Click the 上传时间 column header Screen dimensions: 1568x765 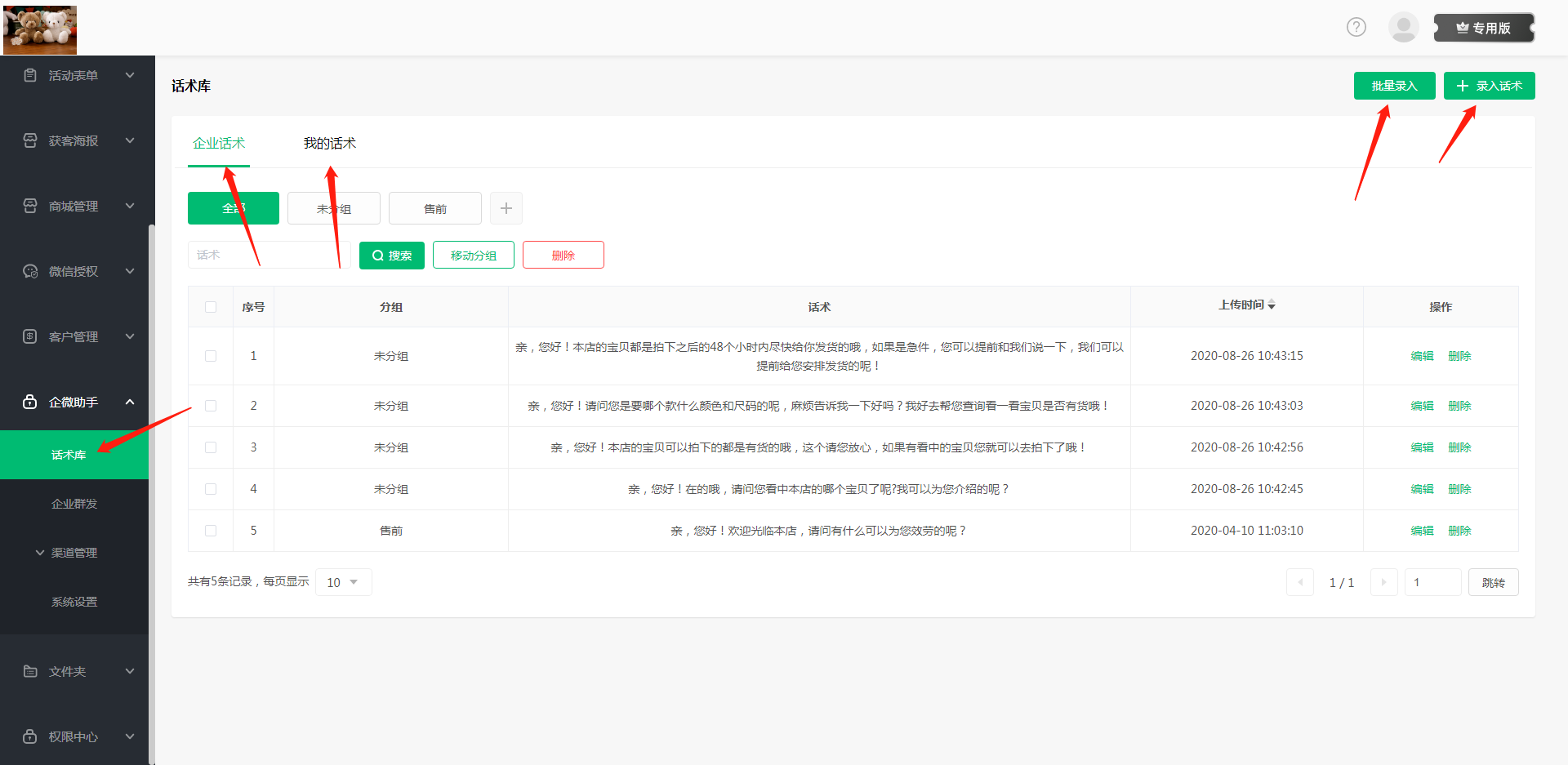[x=1247, y=305]
